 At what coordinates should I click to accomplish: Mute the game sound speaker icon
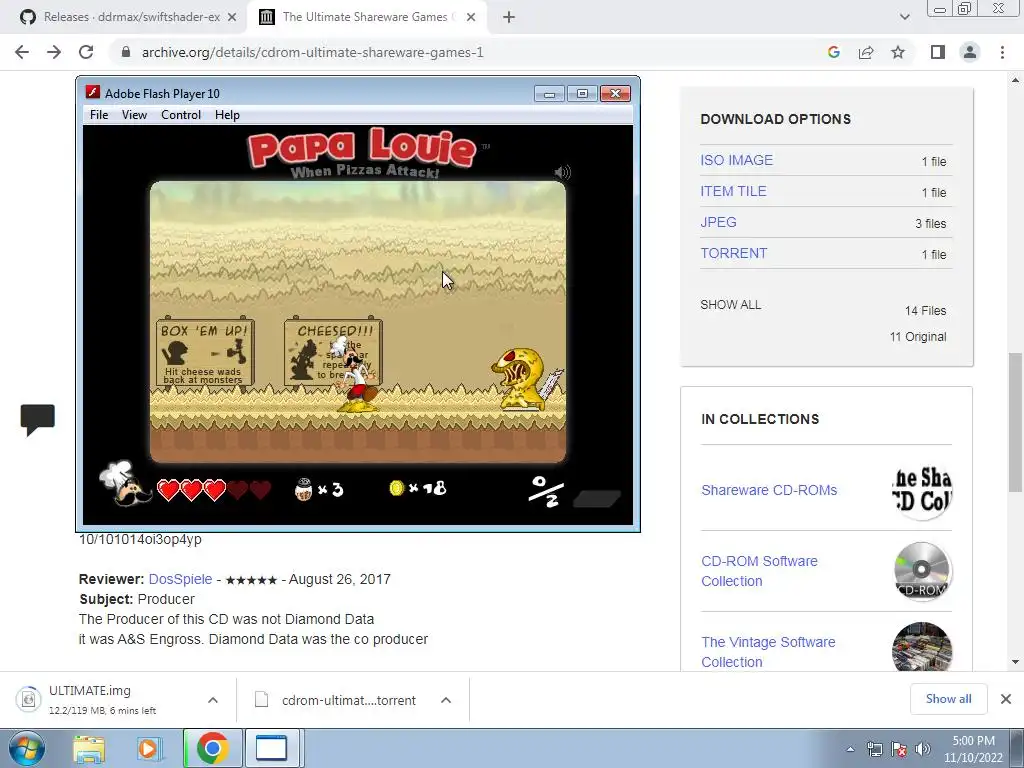click(562, 172)
